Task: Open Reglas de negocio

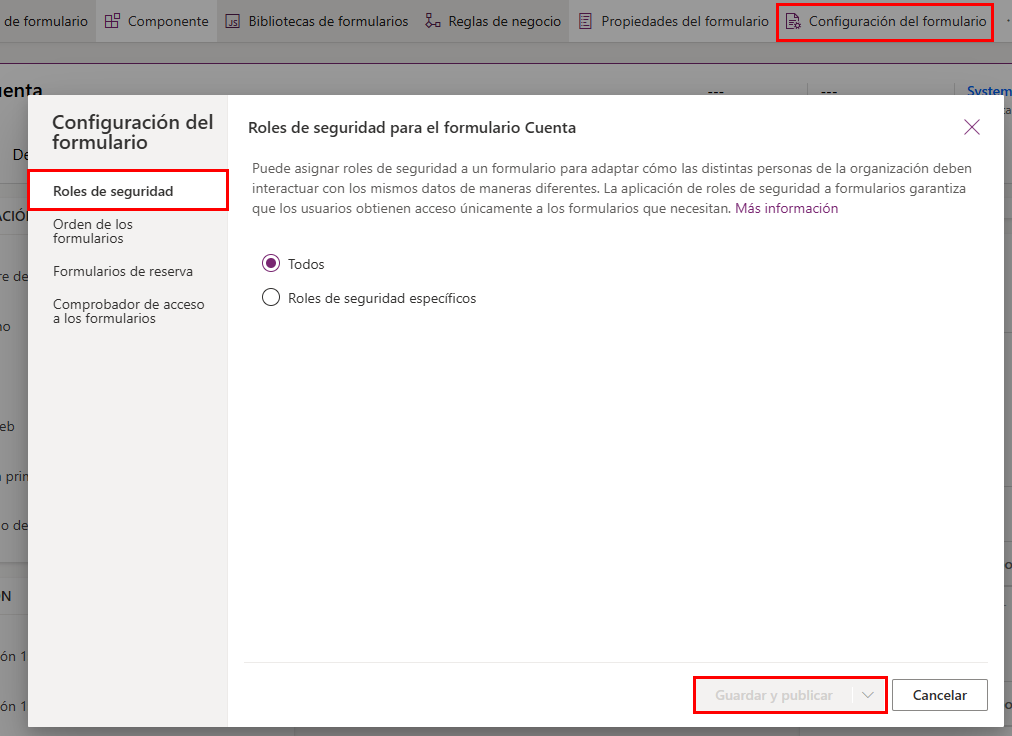Action: (x=493, y=21)
